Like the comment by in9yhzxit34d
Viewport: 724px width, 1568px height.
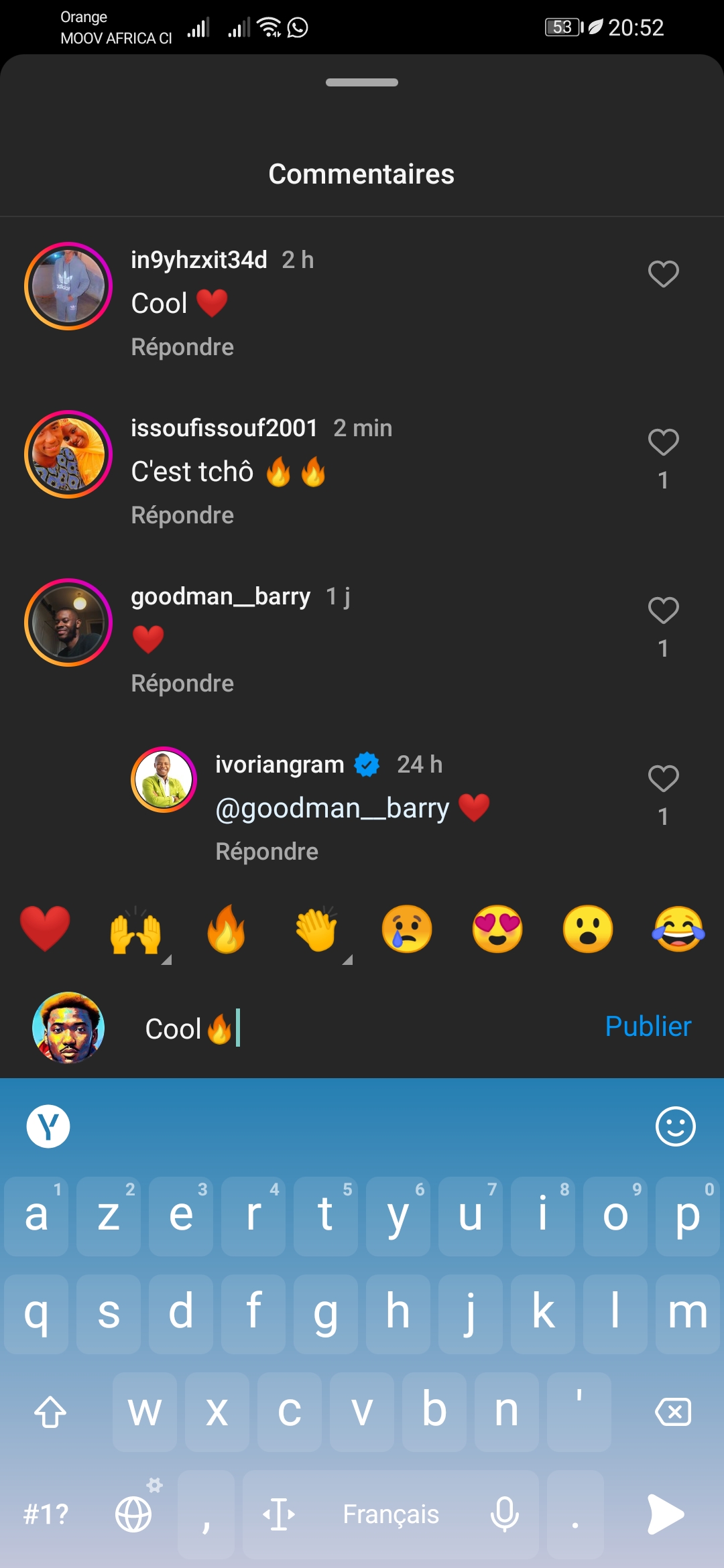(663, 274)
